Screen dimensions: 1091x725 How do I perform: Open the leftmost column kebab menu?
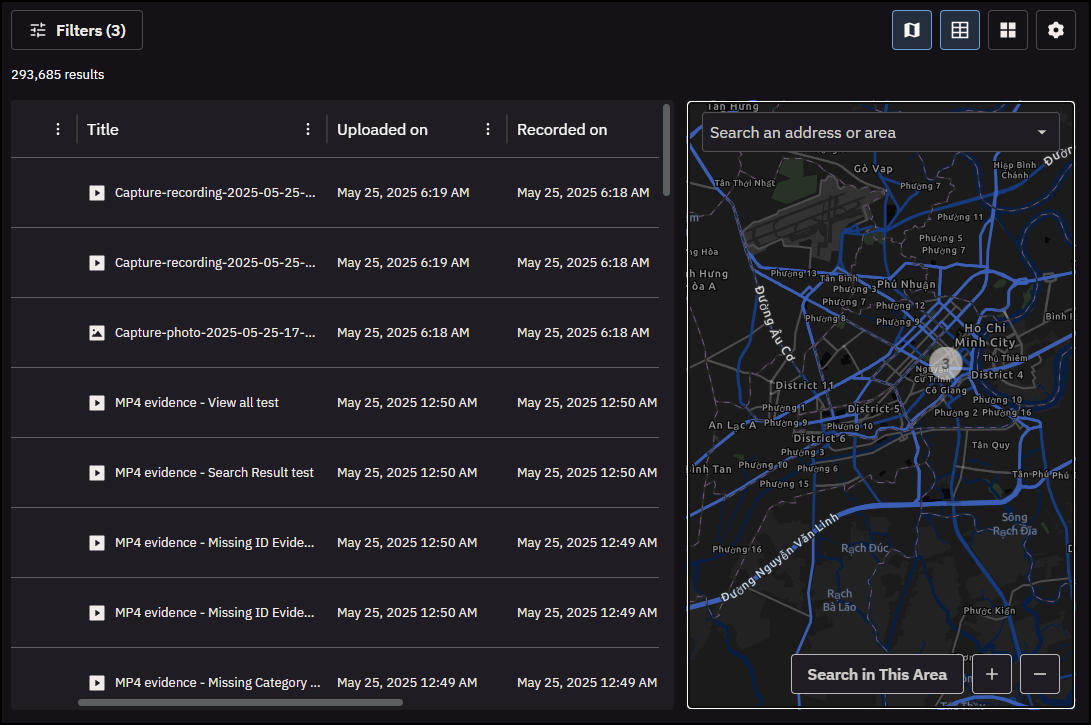pos(58,129)
